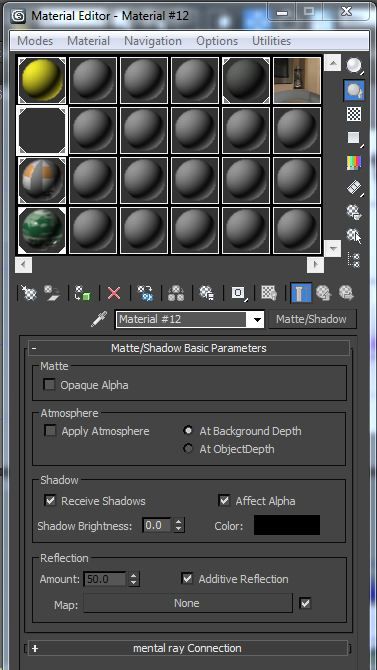Select the room image sample slot
Image resolution: width=377 pixels, height=670 pixels.
point(297,81)
